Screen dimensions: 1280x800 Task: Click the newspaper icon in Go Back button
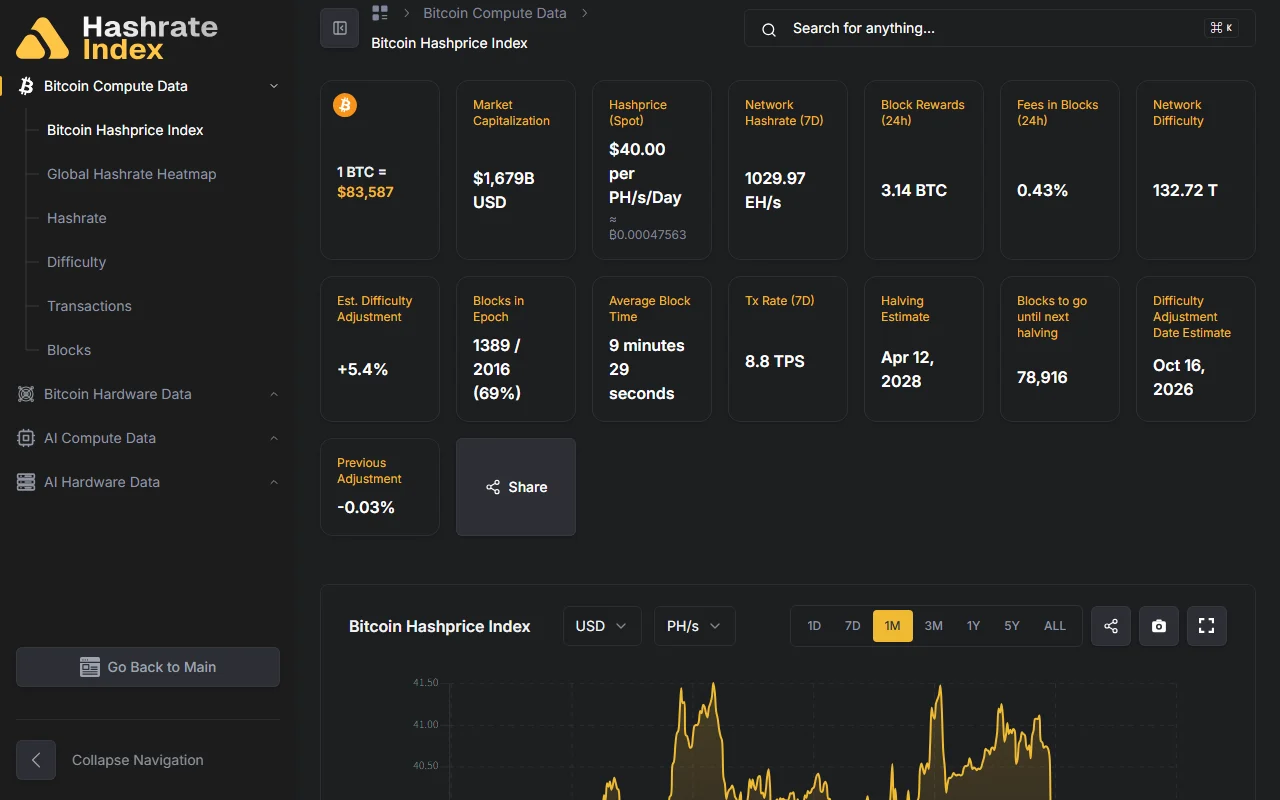point(90,667)
